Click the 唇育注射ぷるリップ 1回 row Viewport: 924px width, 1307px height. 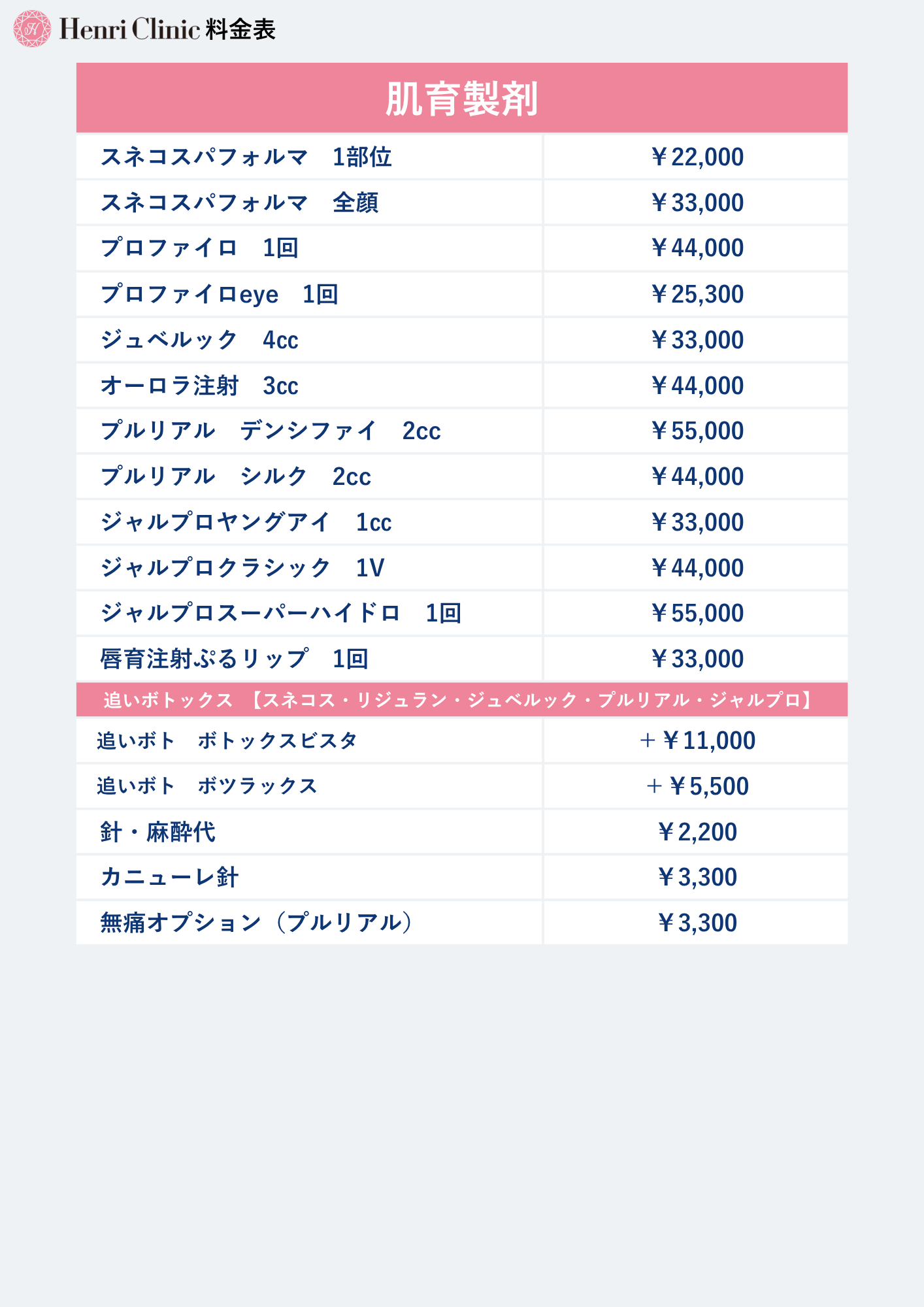234,659
